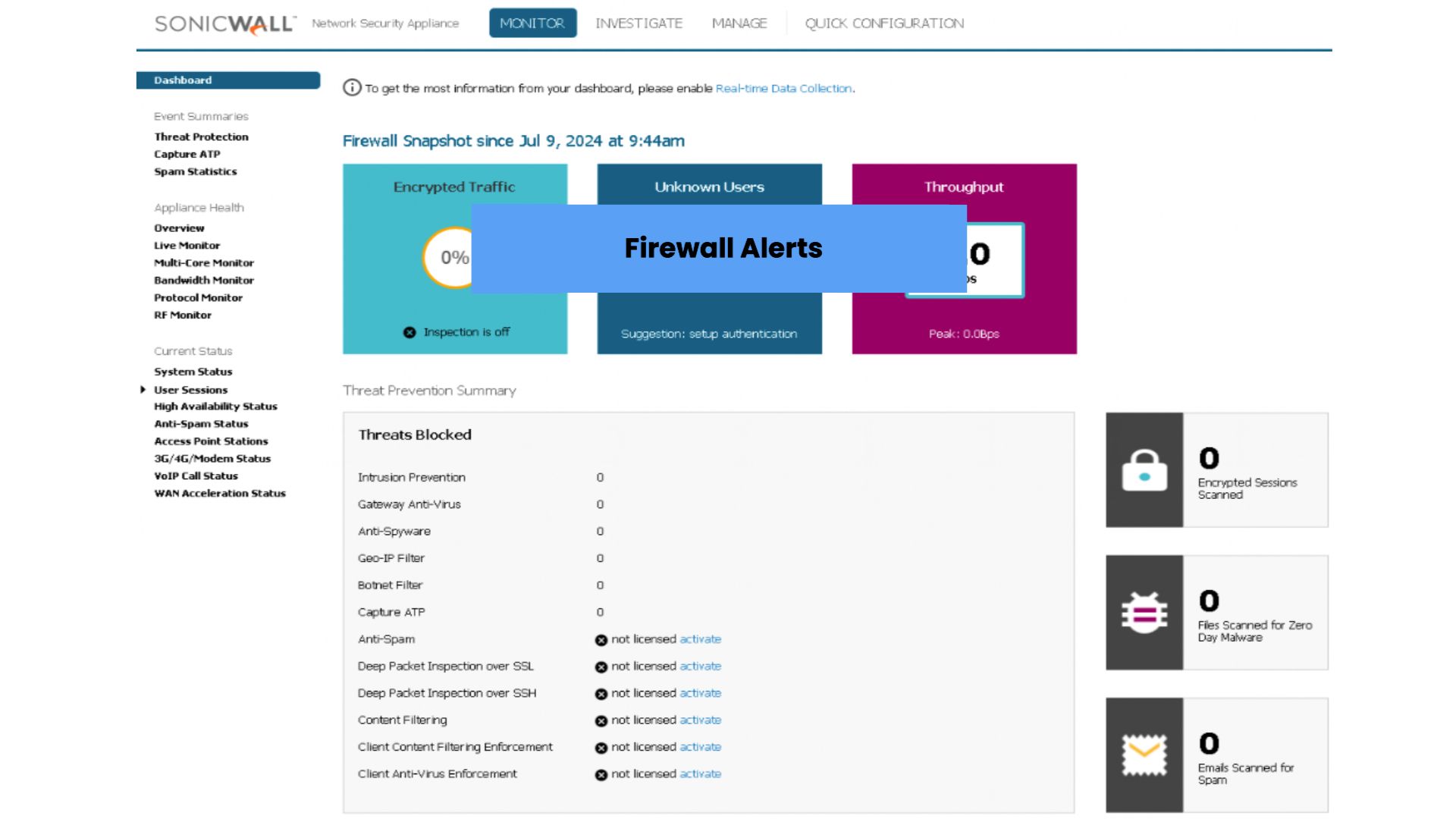Go to WAN Acceleration Status page
This screenshot has width=1456, height=819.
[220, 494]
